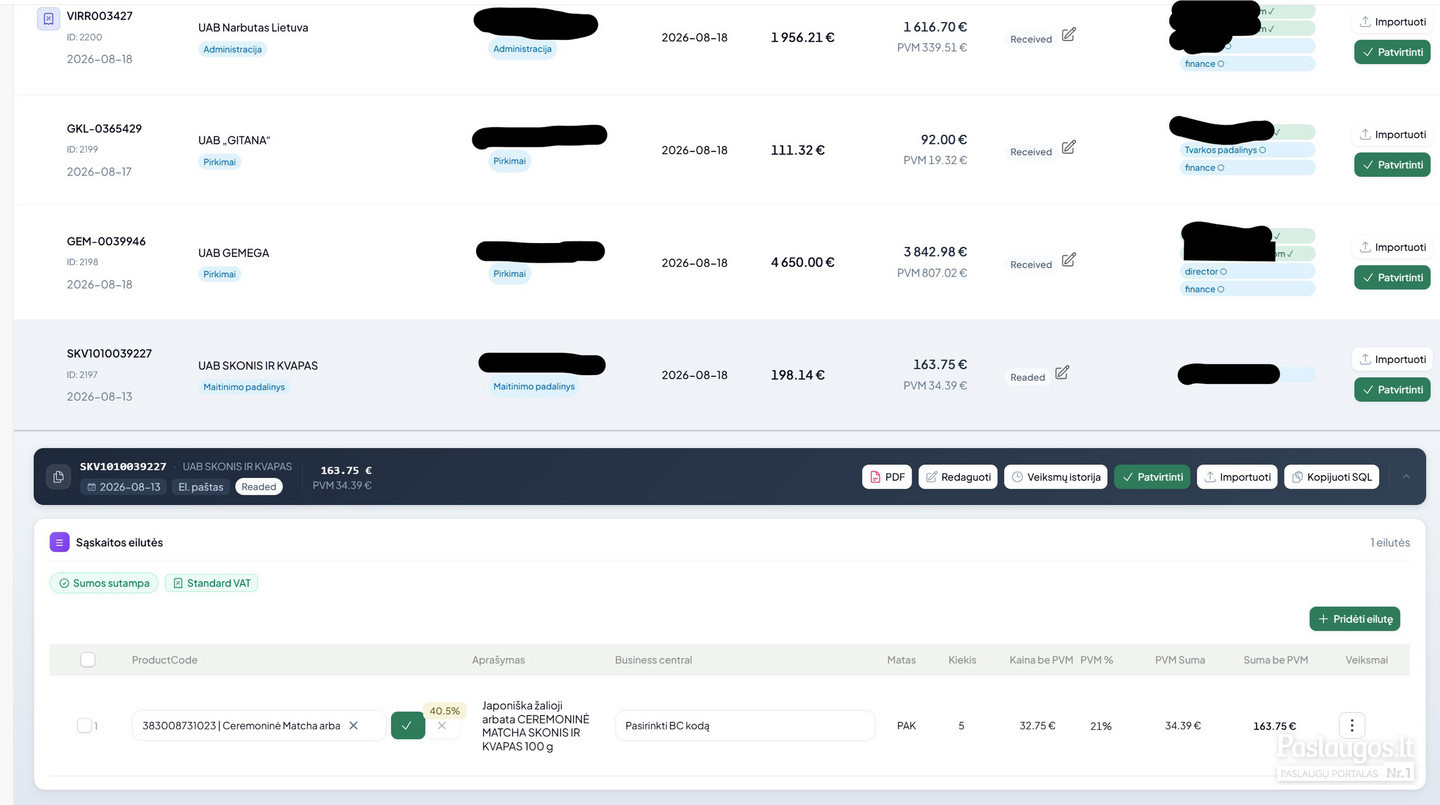Click the Administracija tag under UAB Narbutas Lietuva
The image size is (1440, 805).
click(x=232, y=49)
